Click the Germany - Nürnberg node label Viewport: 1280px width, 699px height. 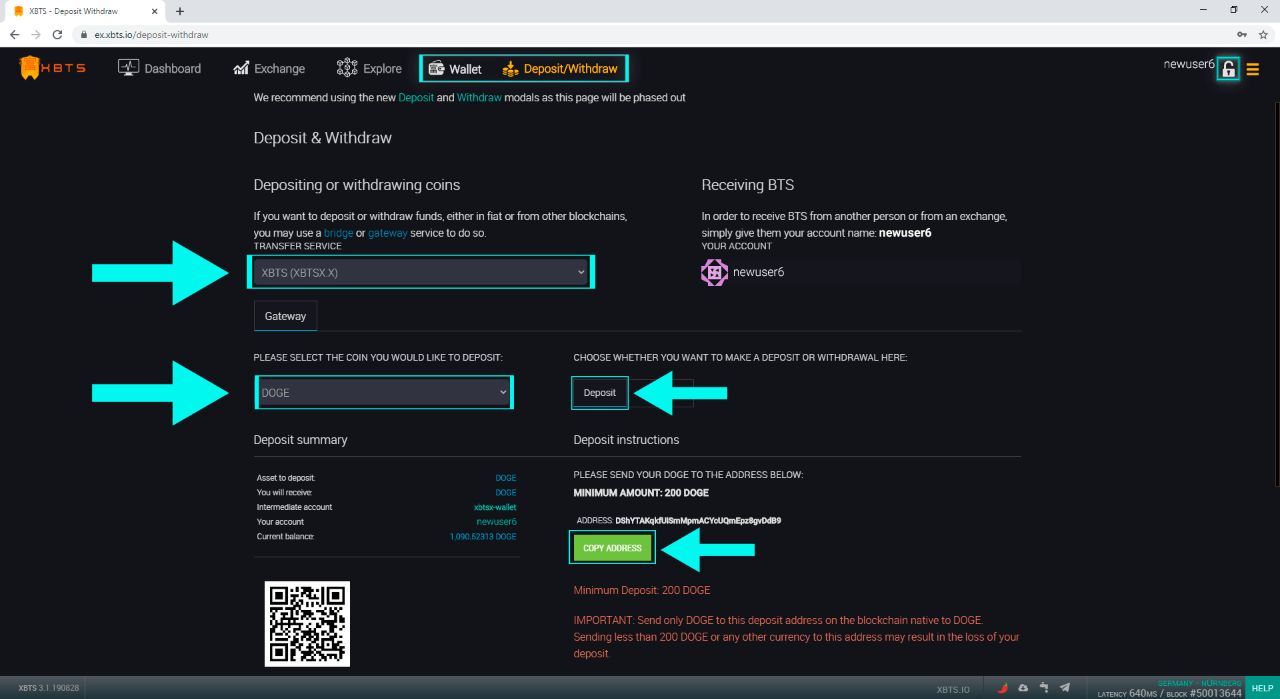click(1200, 683)
